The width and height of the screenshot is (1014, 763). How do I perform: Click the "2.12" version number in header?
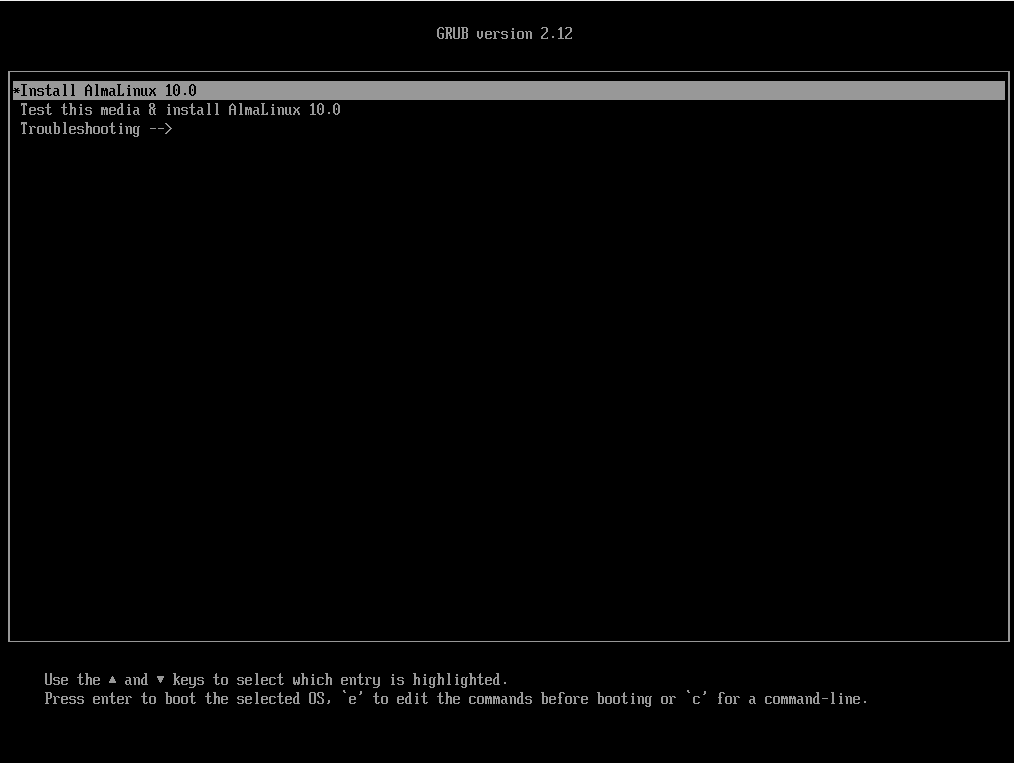[556, 34]
